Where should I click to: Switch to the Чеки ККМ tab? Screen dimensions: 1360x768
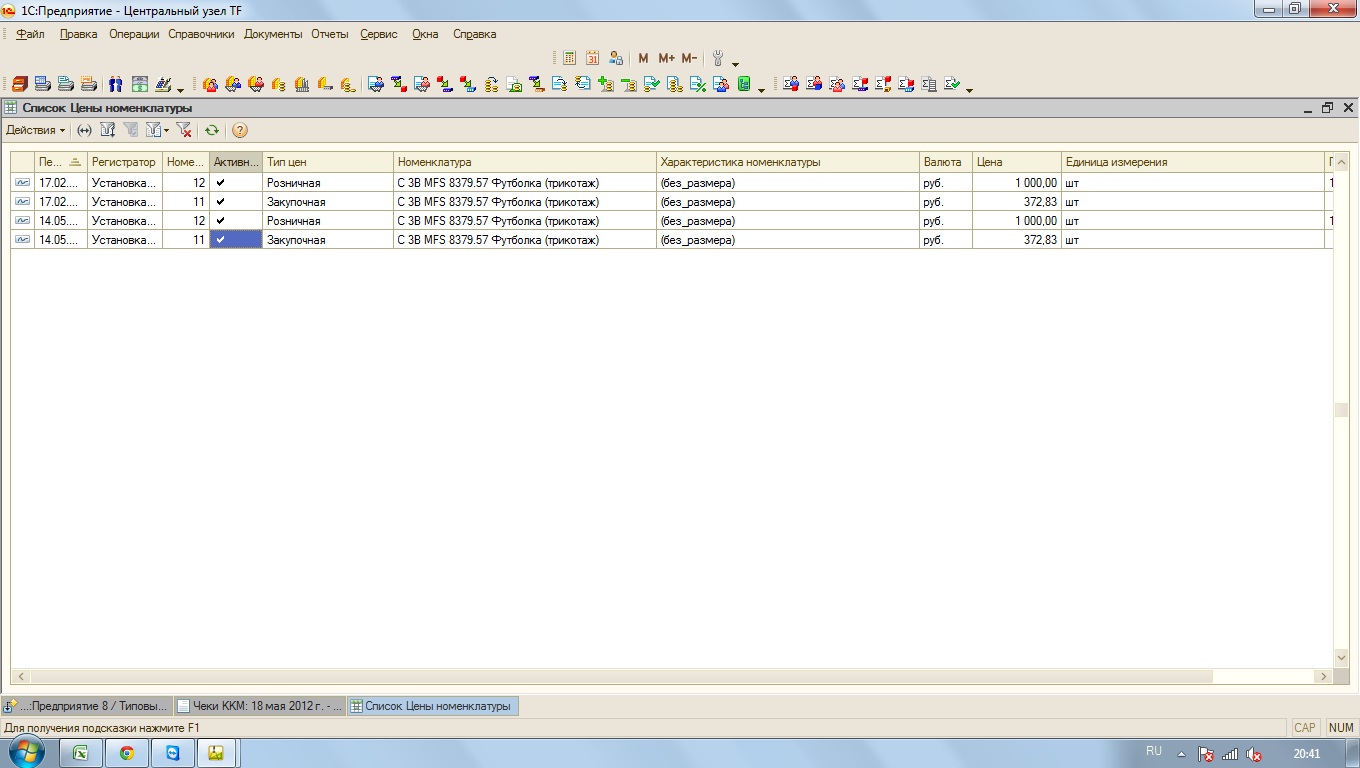260,706
